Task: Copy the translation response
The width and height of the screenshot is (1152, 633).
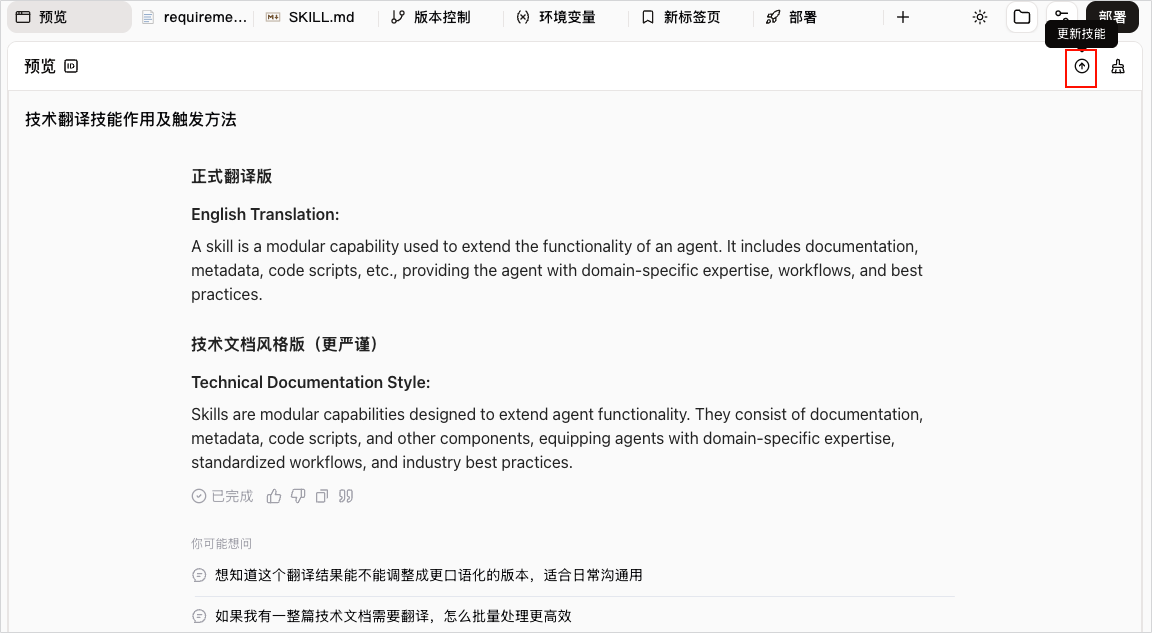Action: click(322, 496)
